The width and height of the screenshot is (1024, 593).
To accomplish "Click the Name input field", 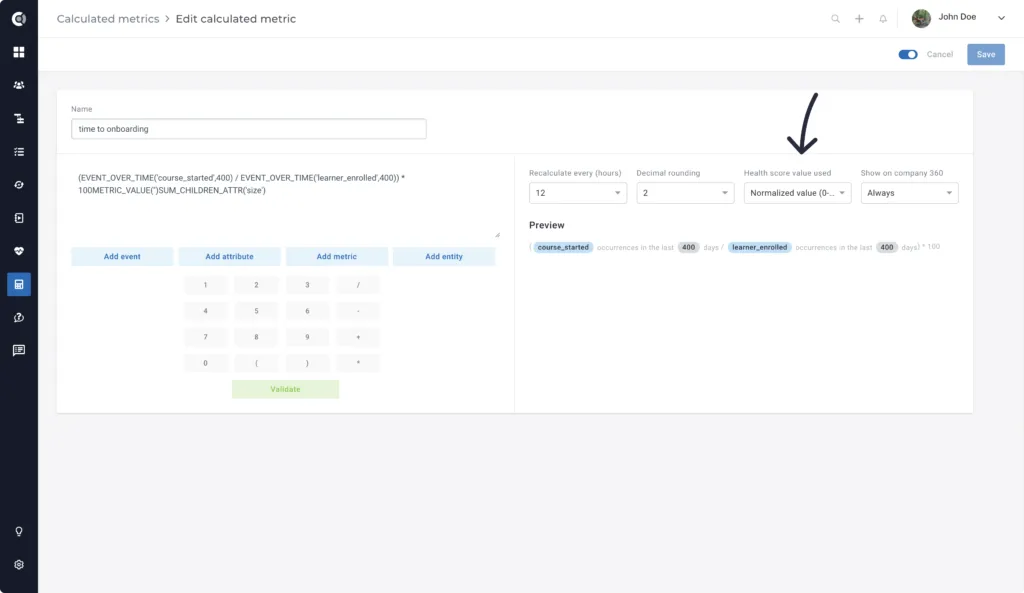I will click(249, 129).
